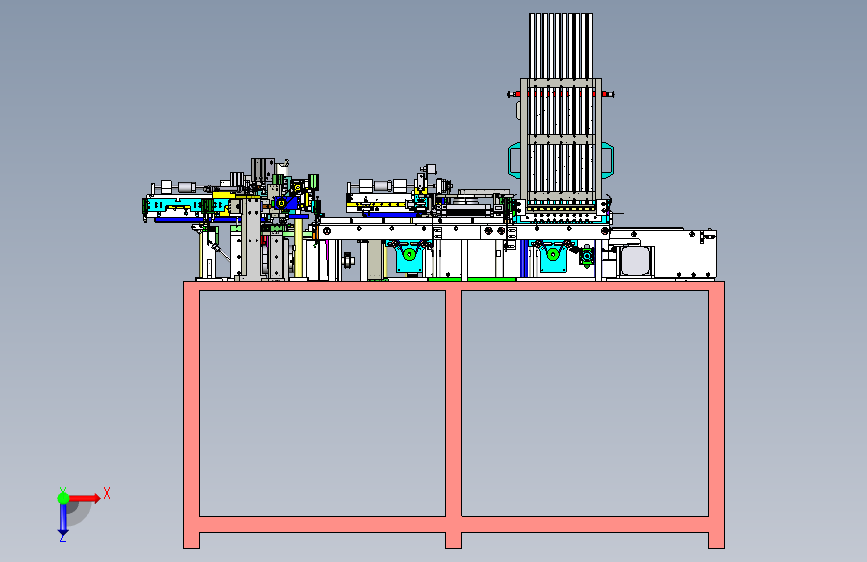Select the pink frame's bottom horizontal rail
This screenshot has width=867, height=562.
(x=453, y=524)
